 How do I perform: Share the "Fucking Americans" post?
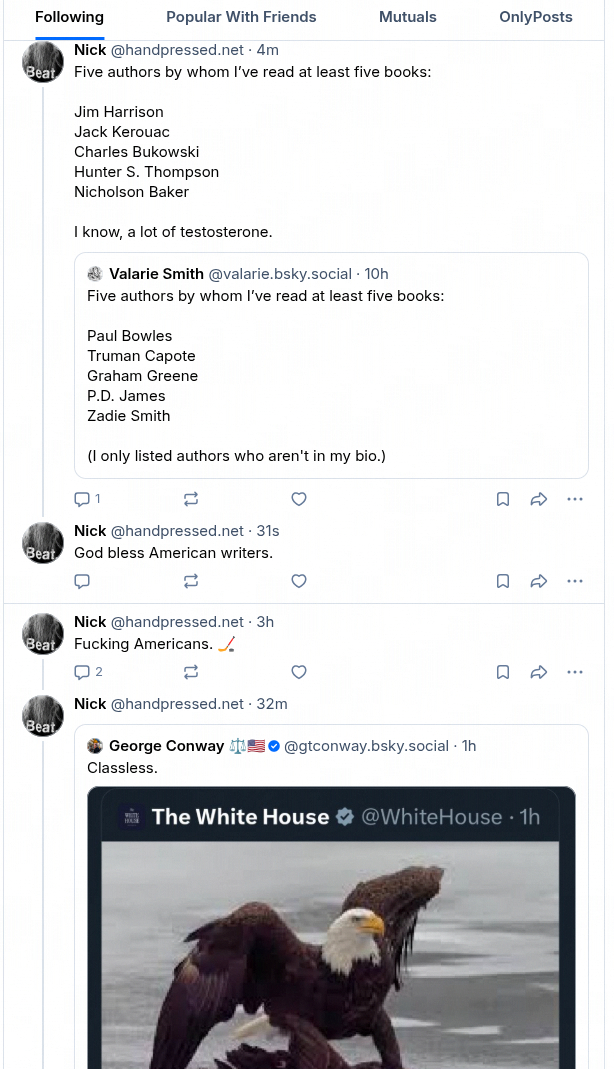[x=538, y=672]
